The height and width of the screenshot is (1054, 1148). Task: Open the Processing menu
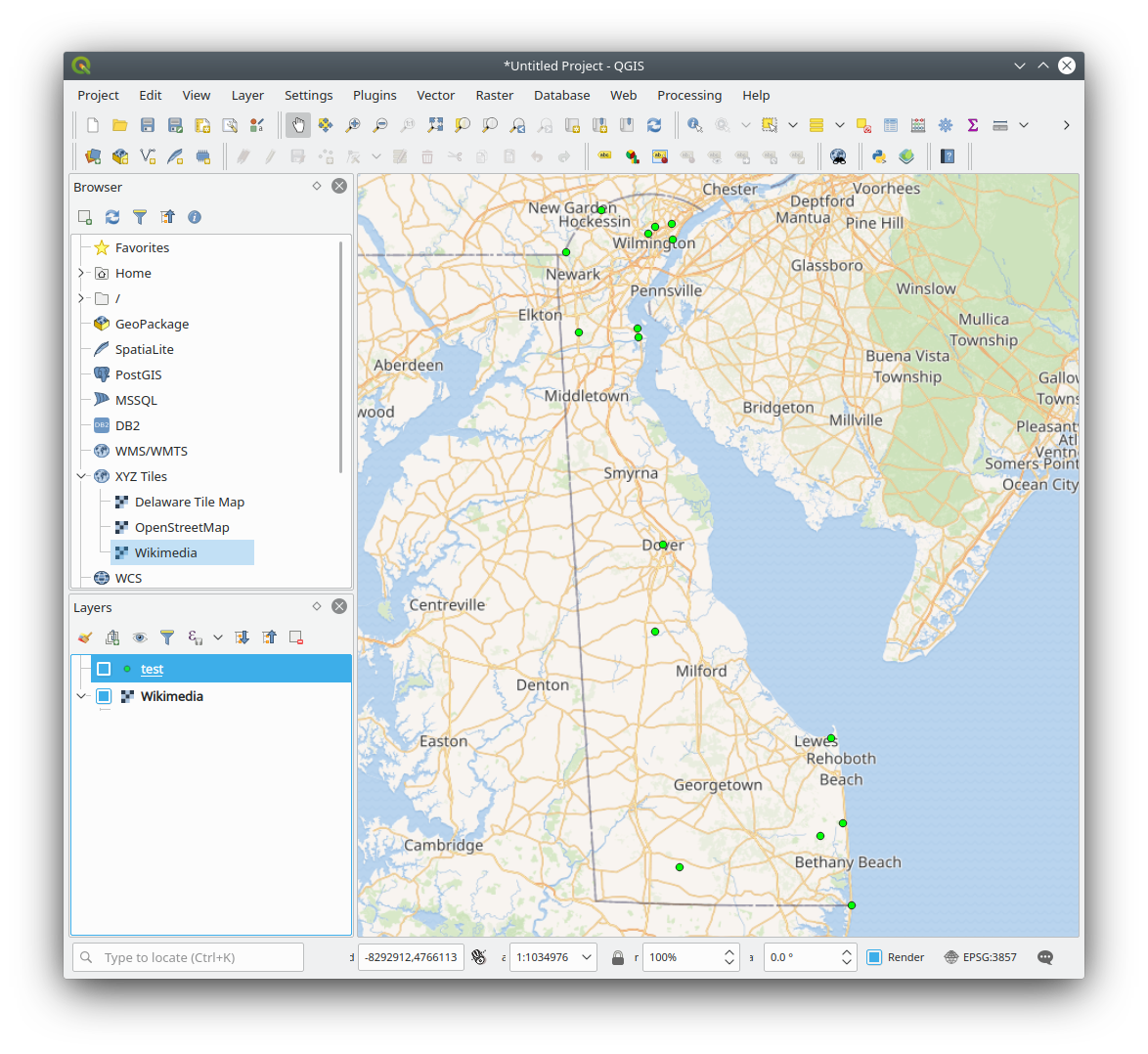coord(689,95)
